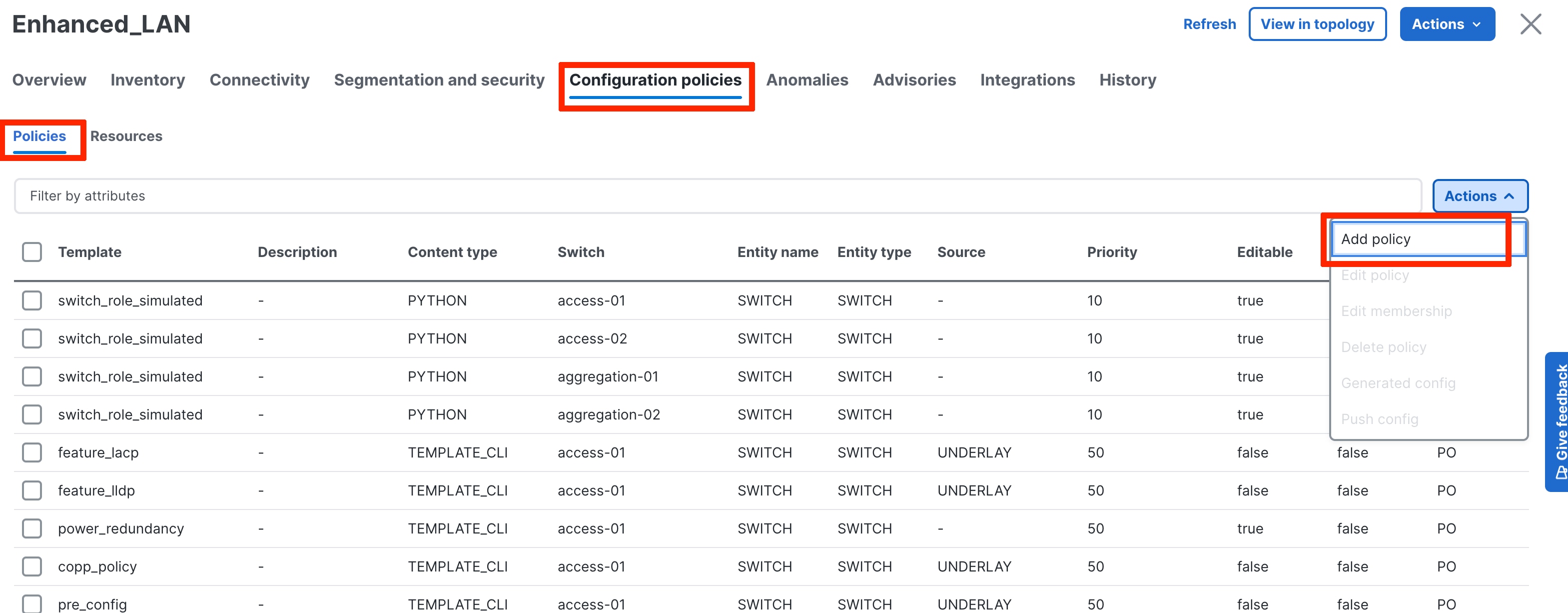1568x613 pixels.
Task: Check the copp_policy row
Action: point(31,566)
